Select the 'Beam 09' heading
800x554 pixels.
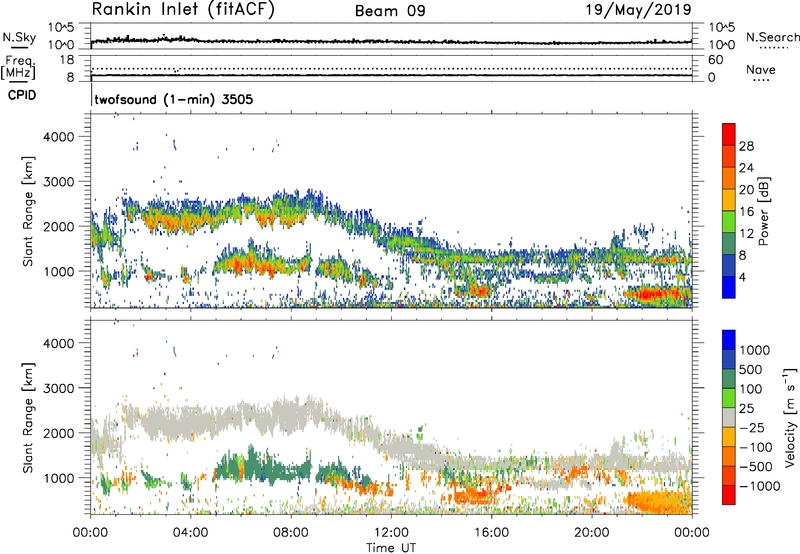(390, 11)
